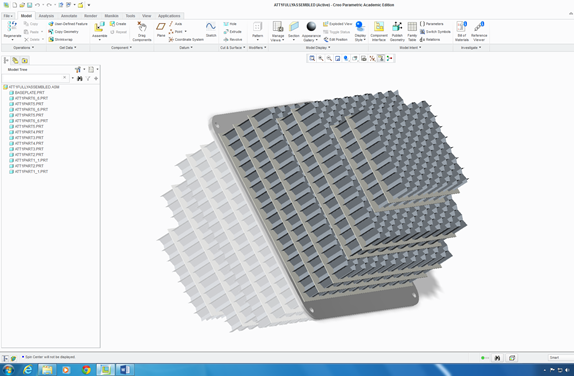This screenshot has width=574, height=376.
Task: Click the model tree search field
Action: coord(35,78)
